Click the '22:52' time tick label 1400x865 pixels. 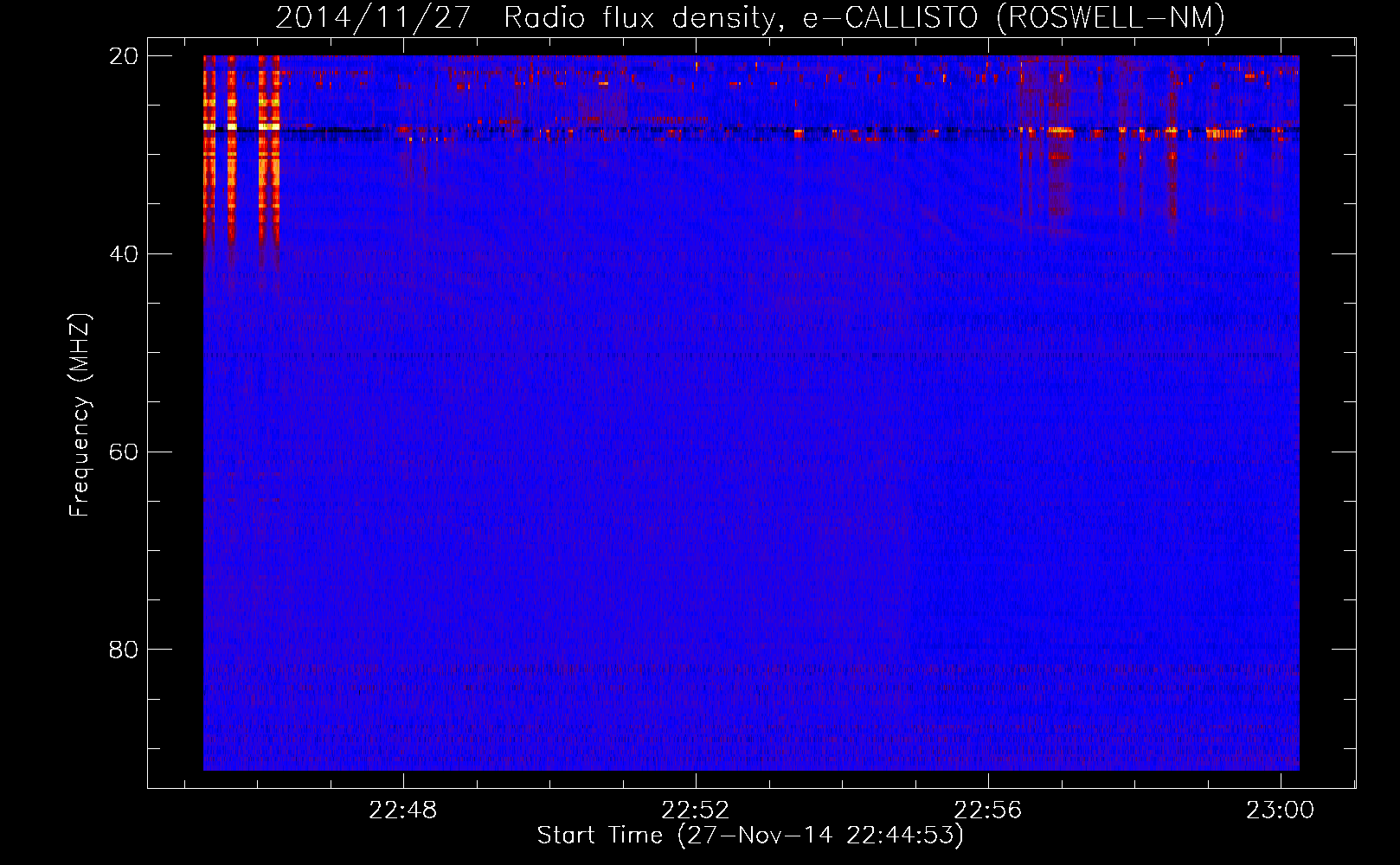point(695,811)
